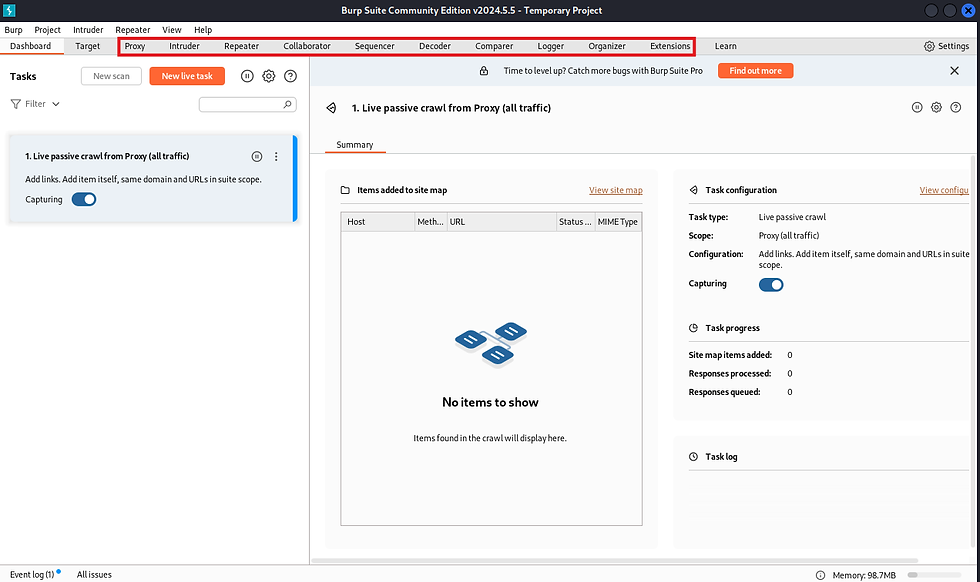Image resolution: width=980 pixels, height=582 pixels.
Task: Switch to the Proxy tab
Action: tap(134, 46)
